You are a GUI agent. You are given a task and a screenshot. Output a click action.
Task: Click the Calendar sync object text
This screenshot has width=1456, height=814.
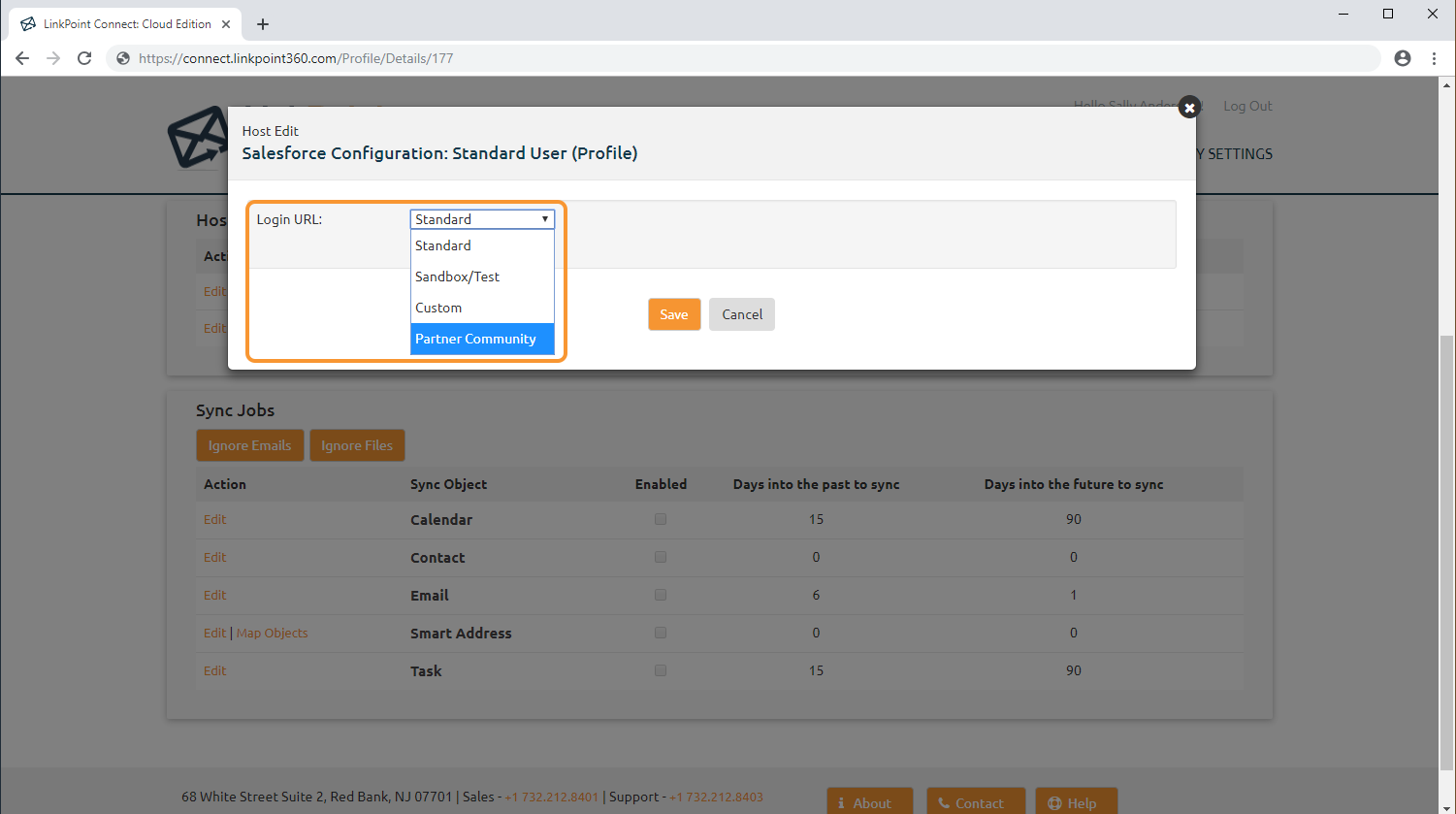click(x=441, y=519)
